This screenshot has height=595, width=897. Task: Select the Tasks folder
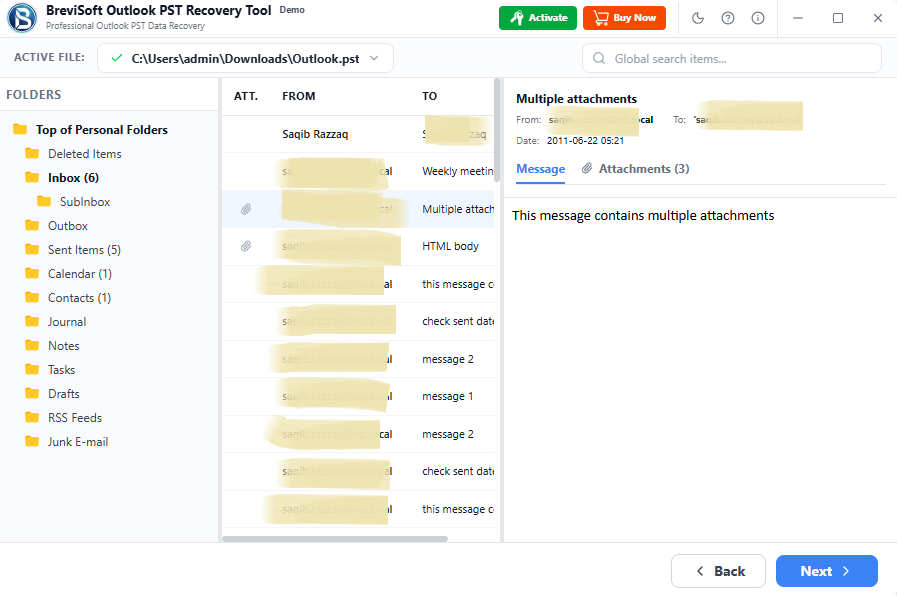(61, 370)
